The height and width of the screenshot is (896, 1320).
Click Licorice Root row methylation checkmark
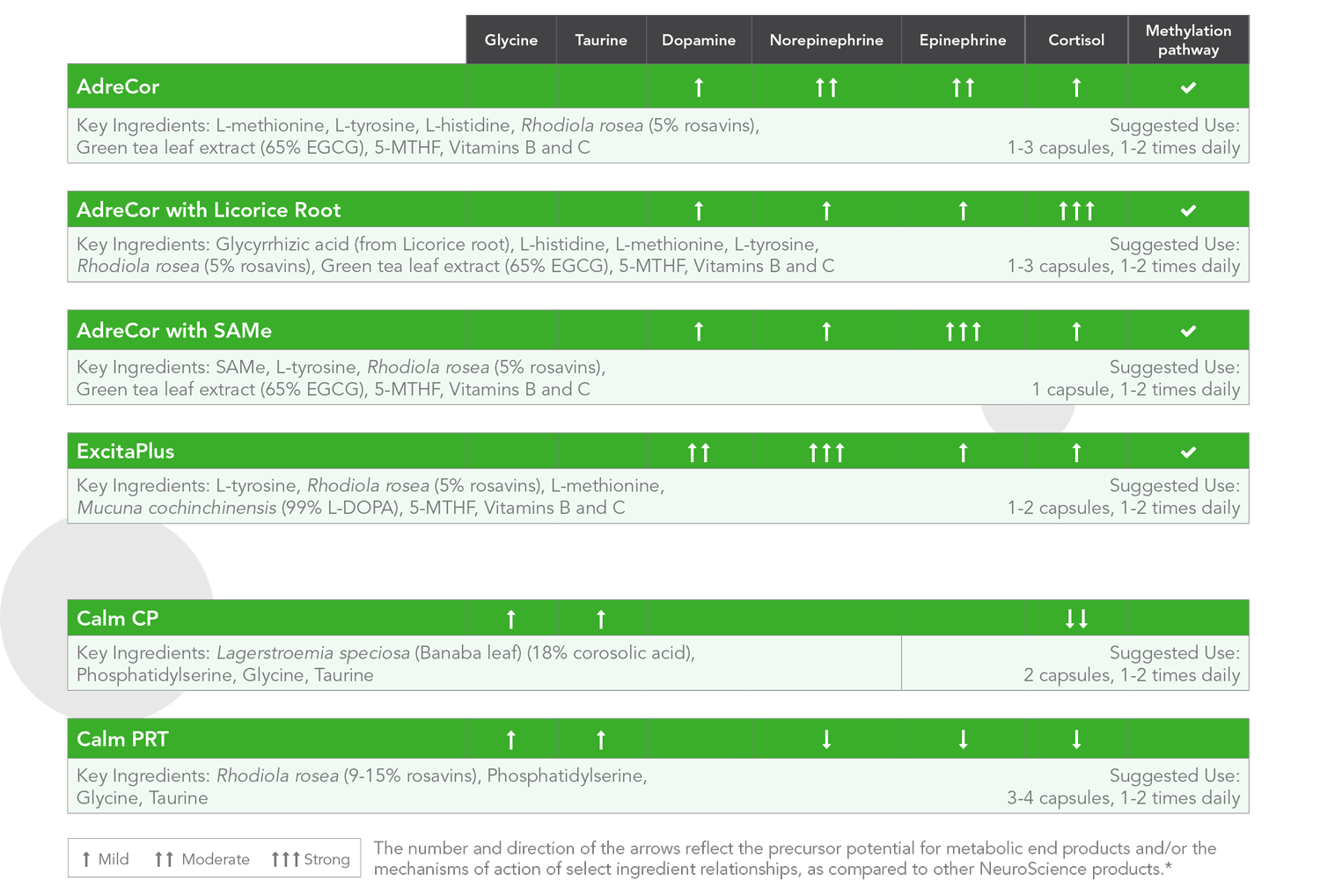[1189, 211]
